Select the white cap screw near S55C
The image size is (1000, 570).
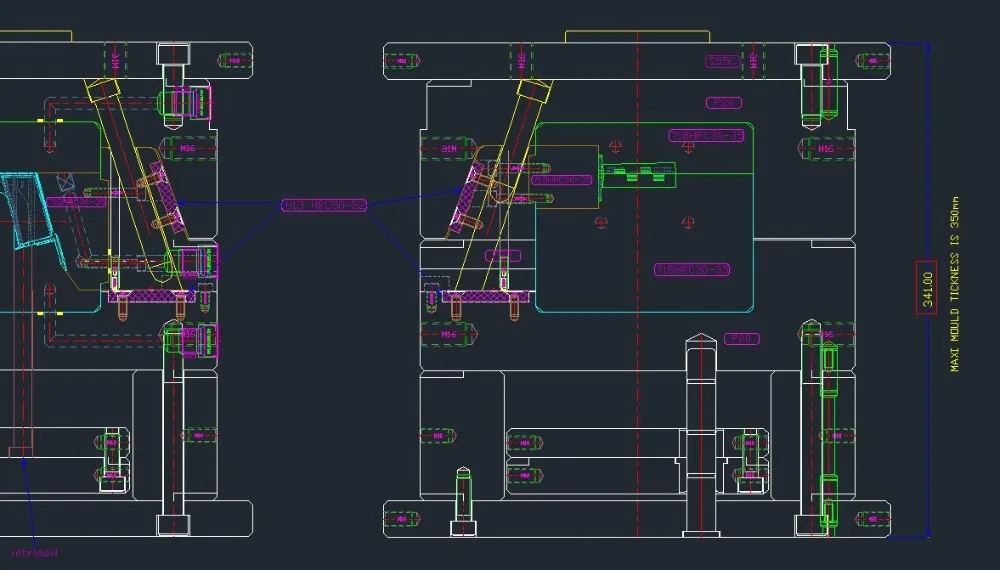click(x=810, y=90)
